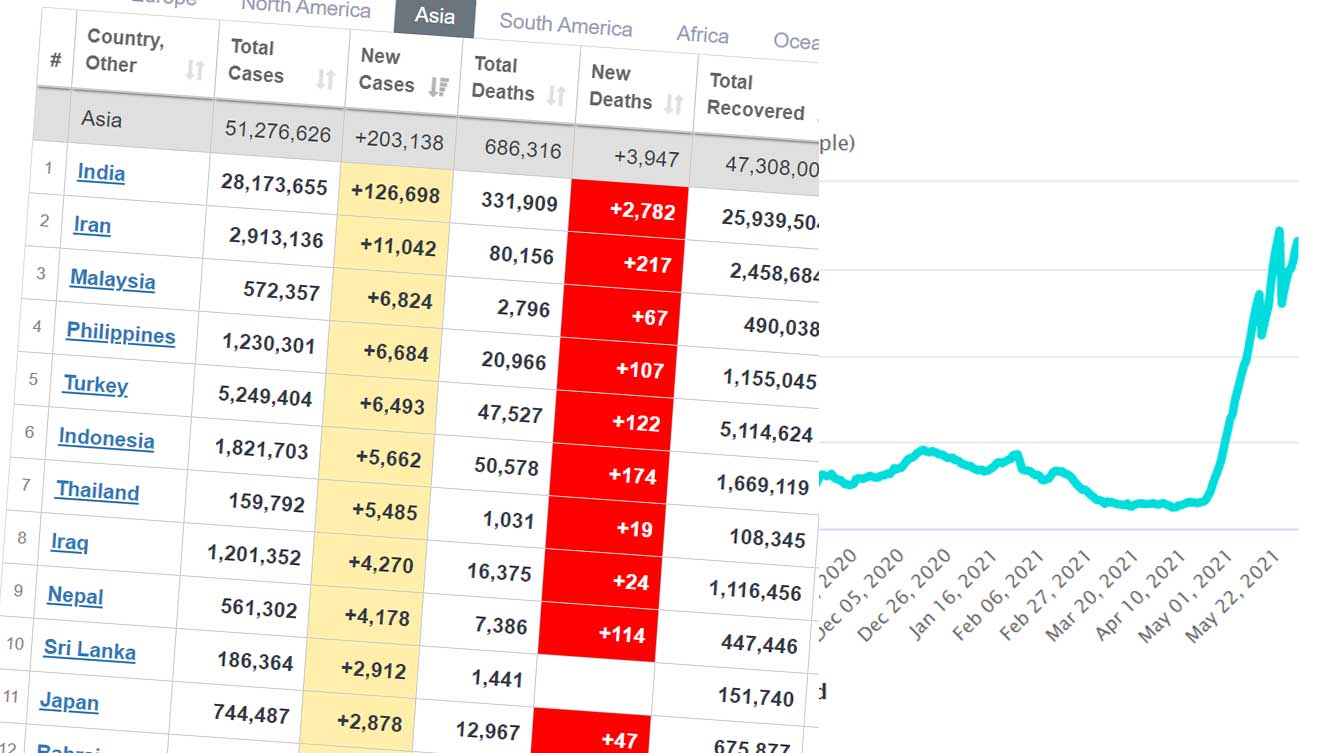Sort by Total Deaths column arrows
Screen dimensions: 1329x753
pos(556,96)
